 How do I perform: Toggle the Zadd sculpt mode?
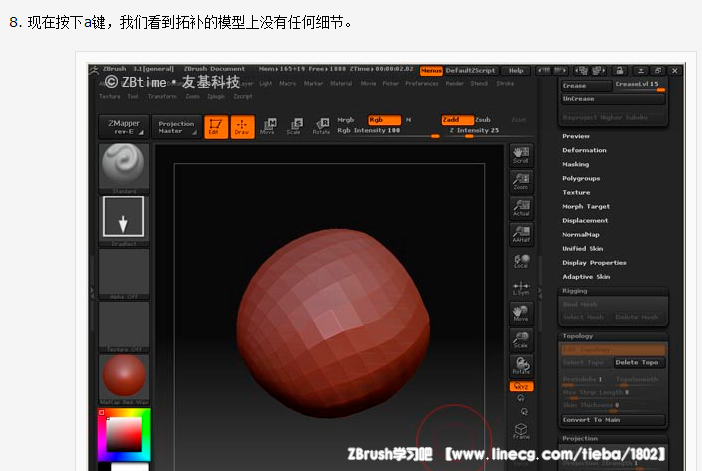click(457, 120)
